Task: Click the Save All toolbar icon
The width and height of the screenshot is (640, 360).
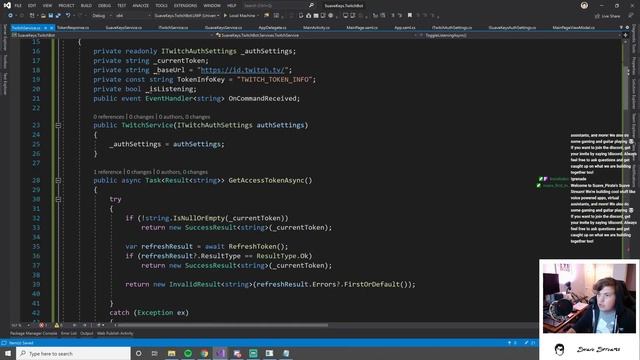Action: click(x=58, y=16)
